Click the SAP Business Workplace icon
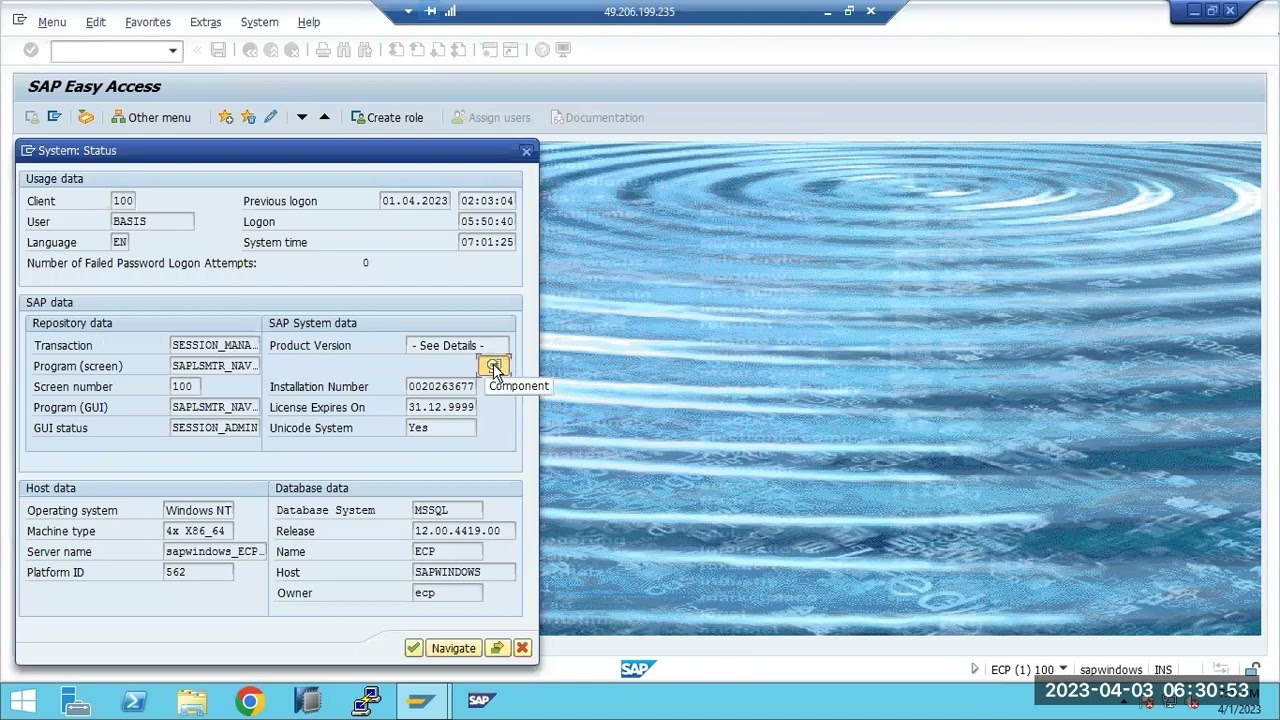The image size is (1280, 720). pos(86,117)
